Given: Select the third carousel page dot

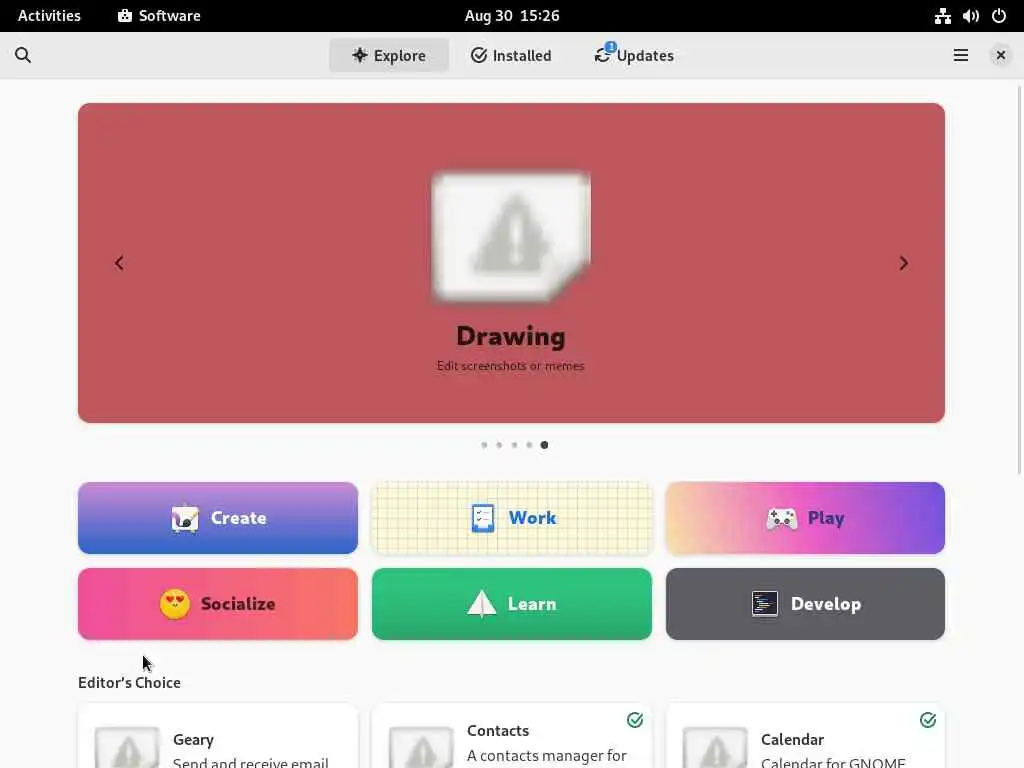Looking at the screenshot, I should 514,445.
